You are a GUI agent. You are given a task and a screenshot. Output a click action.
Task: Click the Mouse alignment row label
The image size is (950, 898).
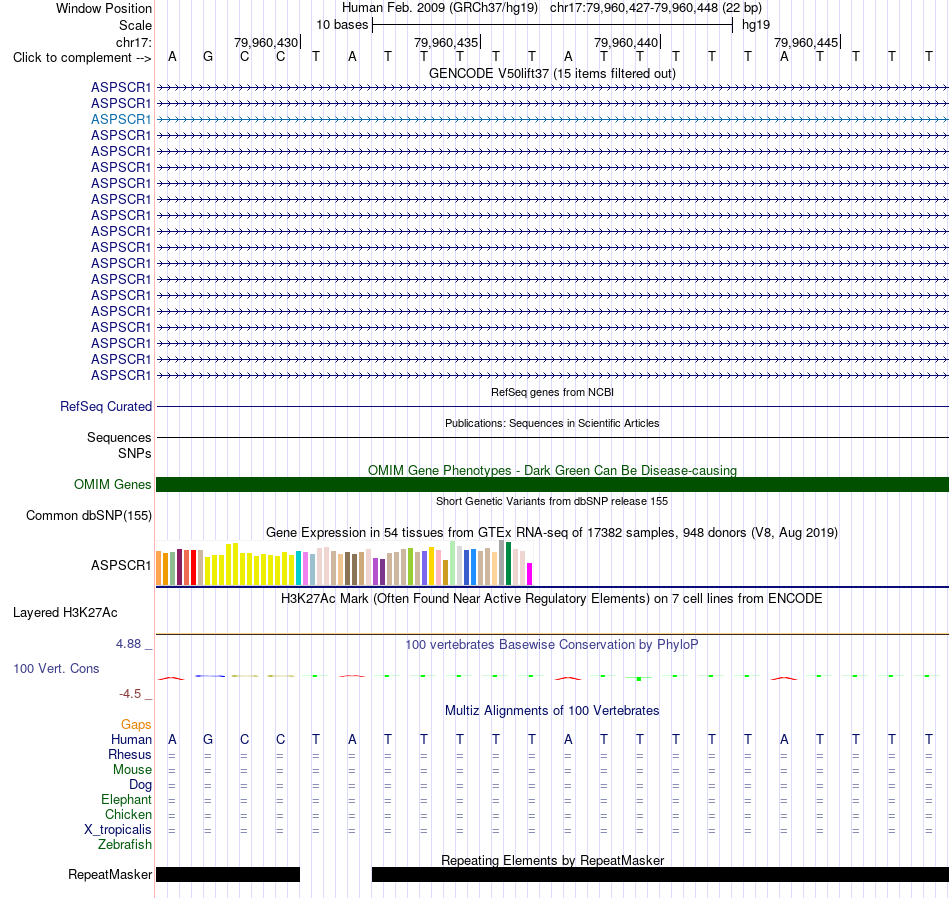pyautogui.click(x=132, y=770)
